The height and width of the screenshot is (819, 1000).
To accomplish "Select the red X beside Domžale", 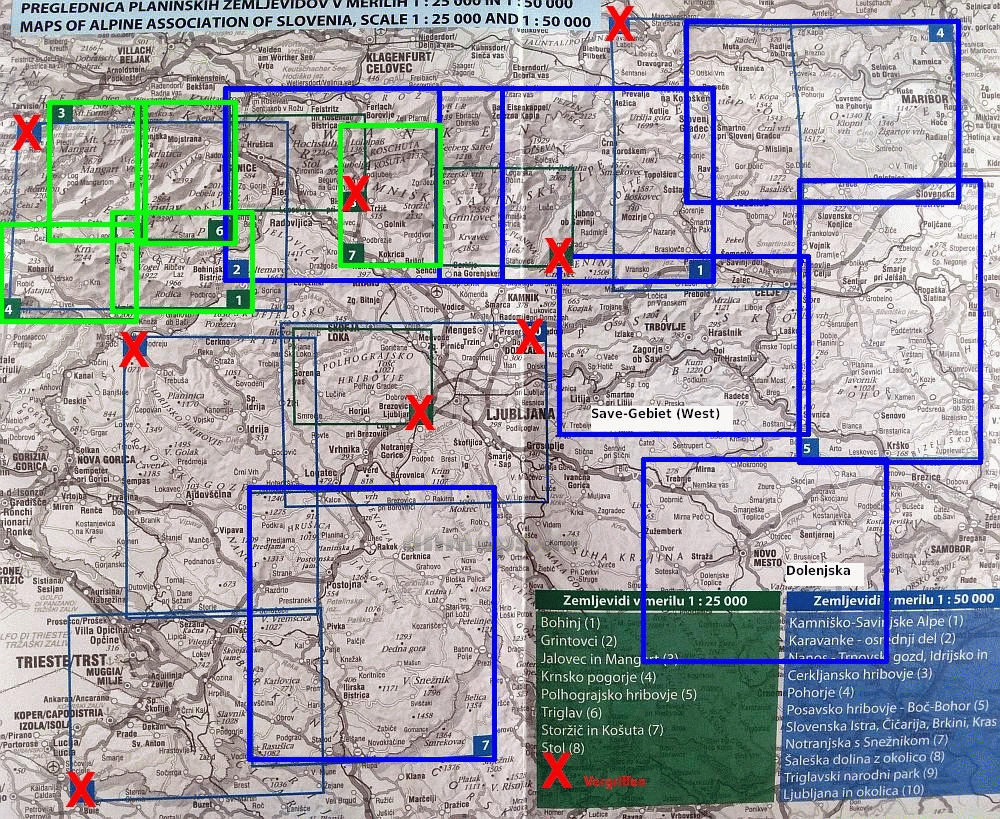I will [x=530, y=337].
